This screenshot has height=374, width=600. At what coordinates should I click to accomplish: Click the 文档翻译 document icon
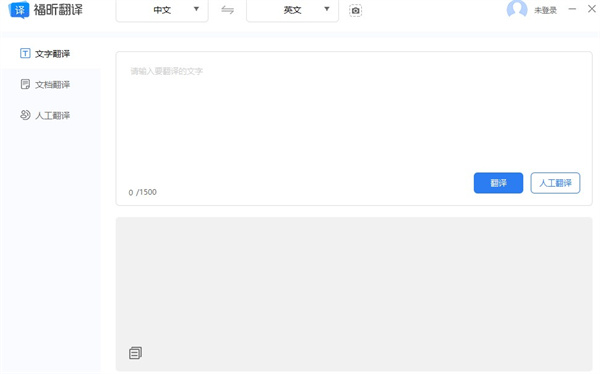[25, 84]
